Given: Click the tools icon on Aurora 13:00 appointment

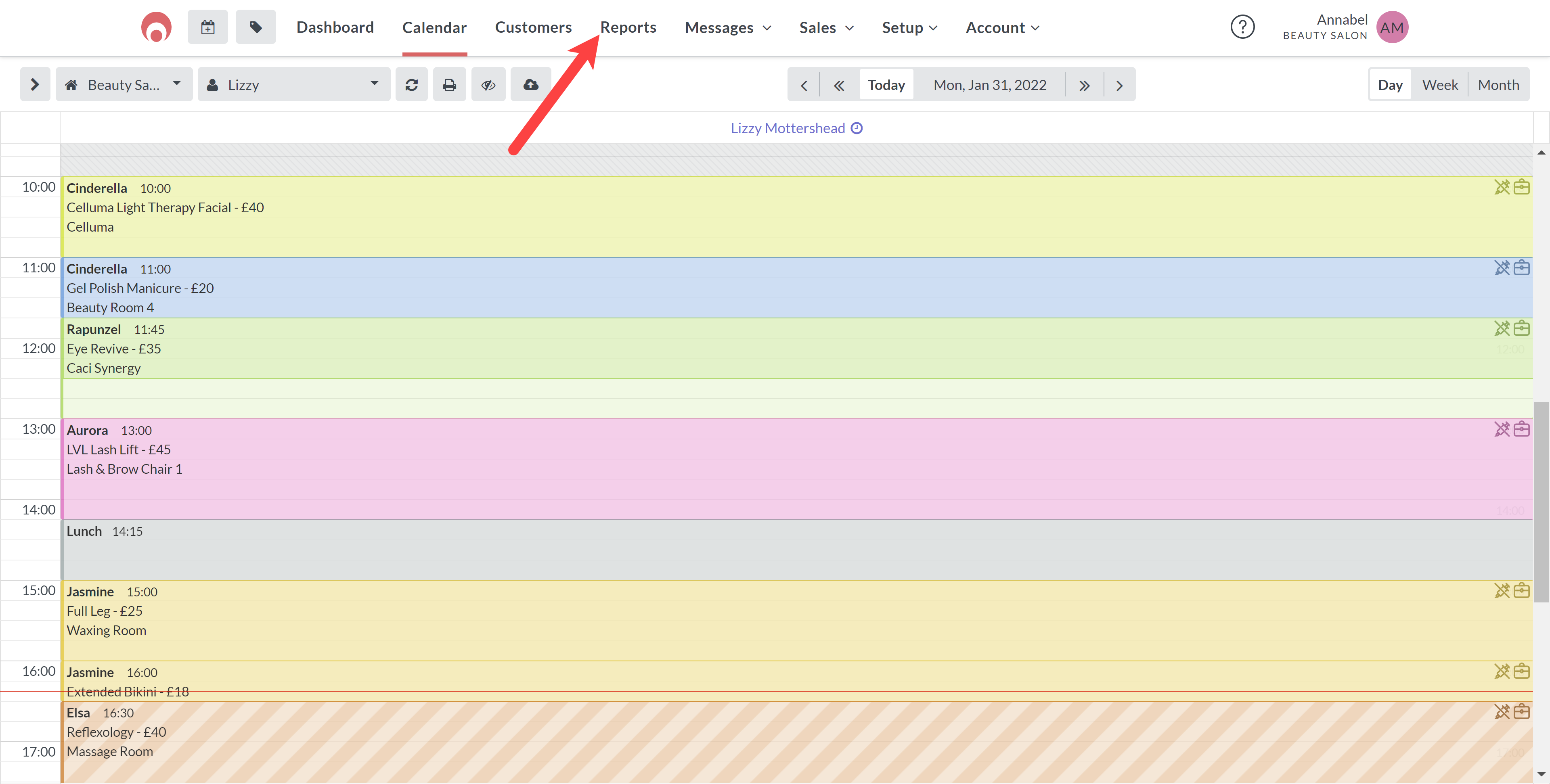Looking at the screenshot, I should pos(1502,430).
